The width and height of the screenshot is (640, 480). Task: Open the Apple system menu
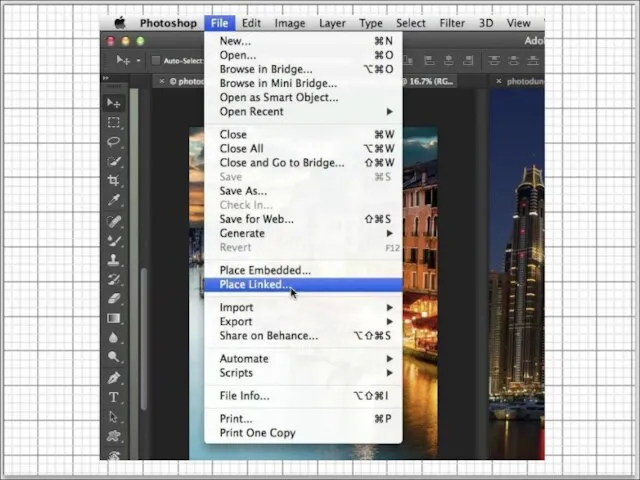[120, 23]
